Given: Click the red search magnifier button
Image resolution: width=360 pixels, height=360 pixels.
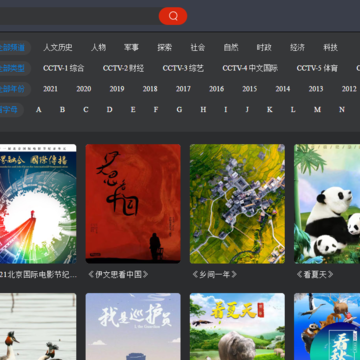Looking at the screenshot, I should [173, 16].
